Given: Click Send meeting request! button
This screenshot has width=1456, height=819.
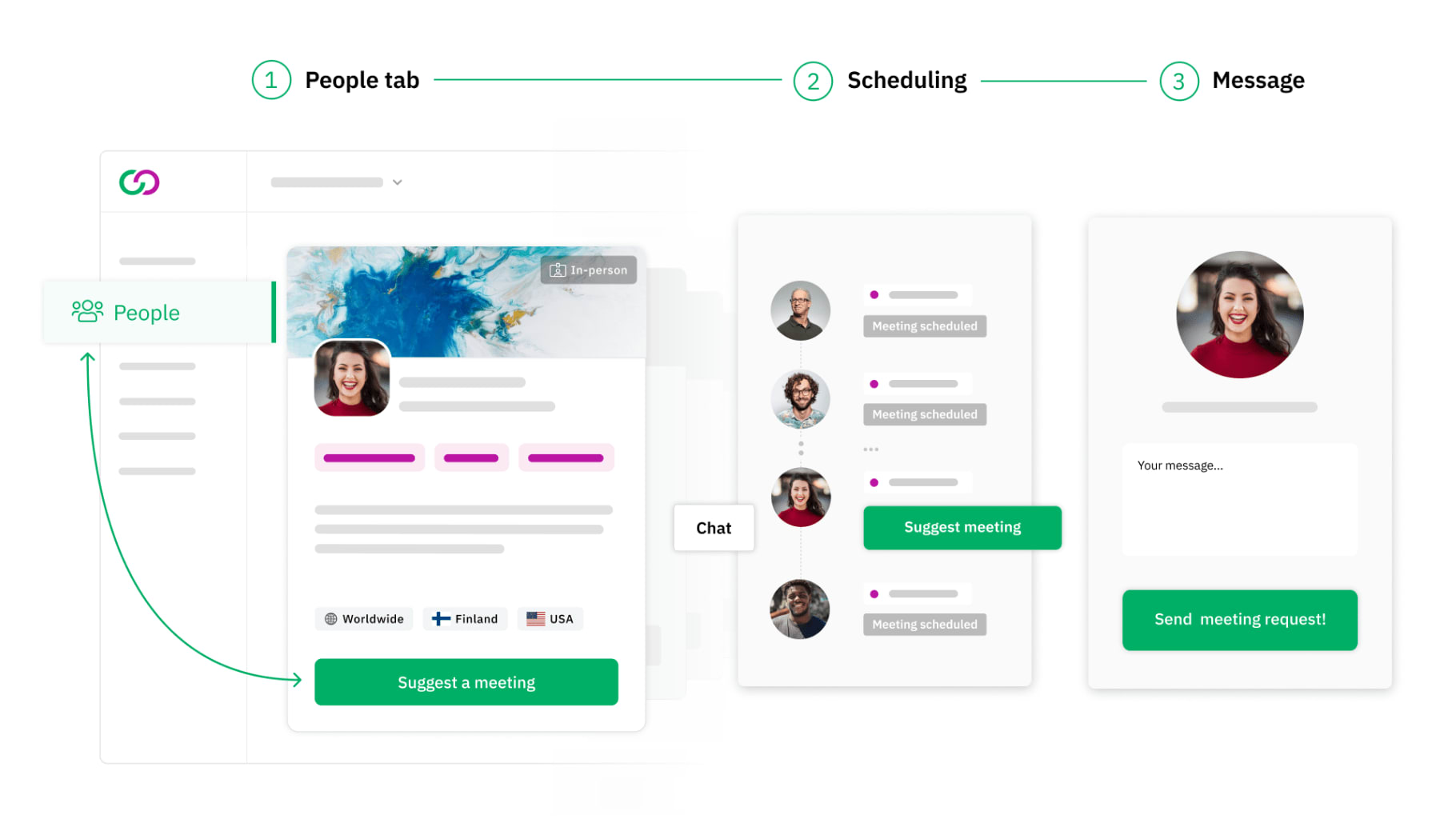Looking at the screenshot, I should click(1239, 620).
